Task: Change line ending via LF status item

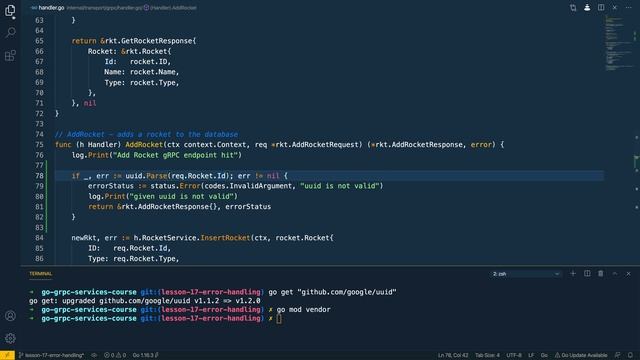Action: coord(531,355)
